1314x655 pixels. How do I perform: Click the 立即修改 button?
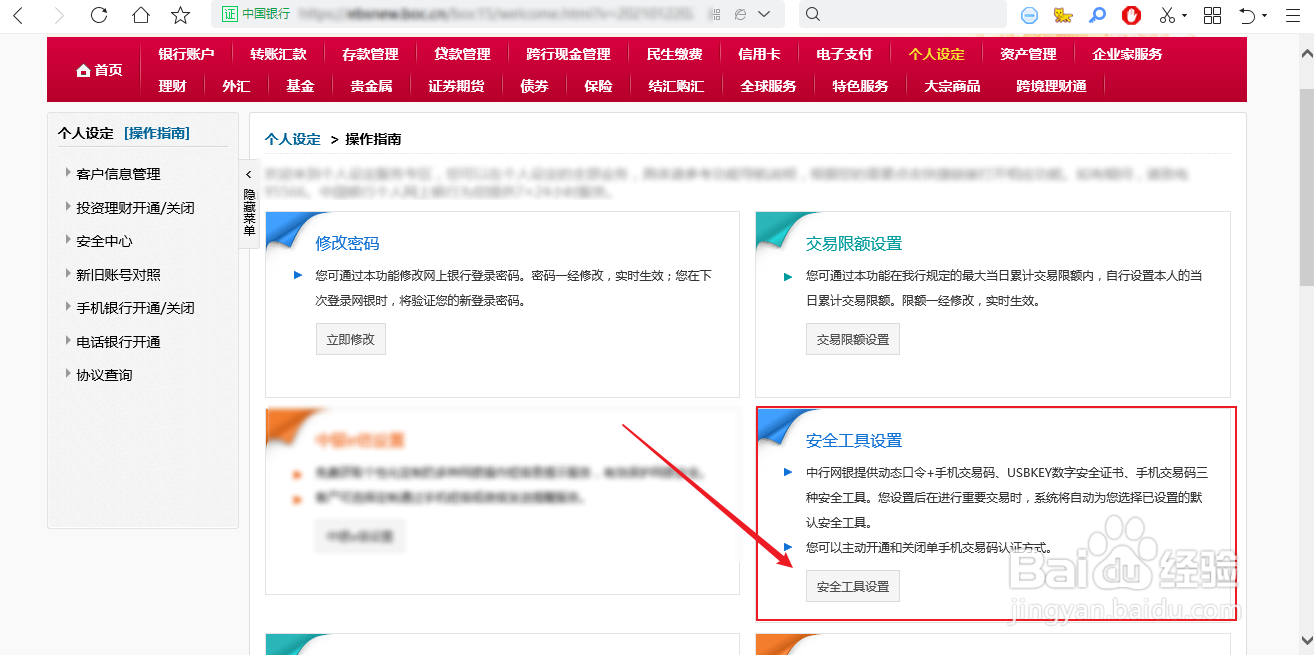pos(350,339)
